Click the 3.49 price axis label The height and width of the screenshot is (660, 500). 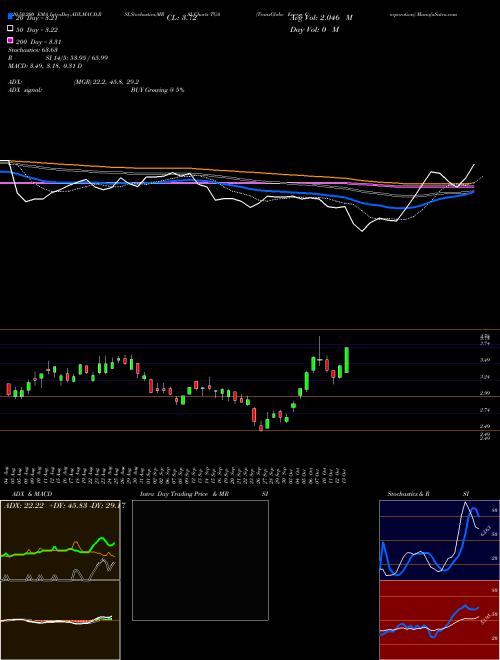click(485, 360)
